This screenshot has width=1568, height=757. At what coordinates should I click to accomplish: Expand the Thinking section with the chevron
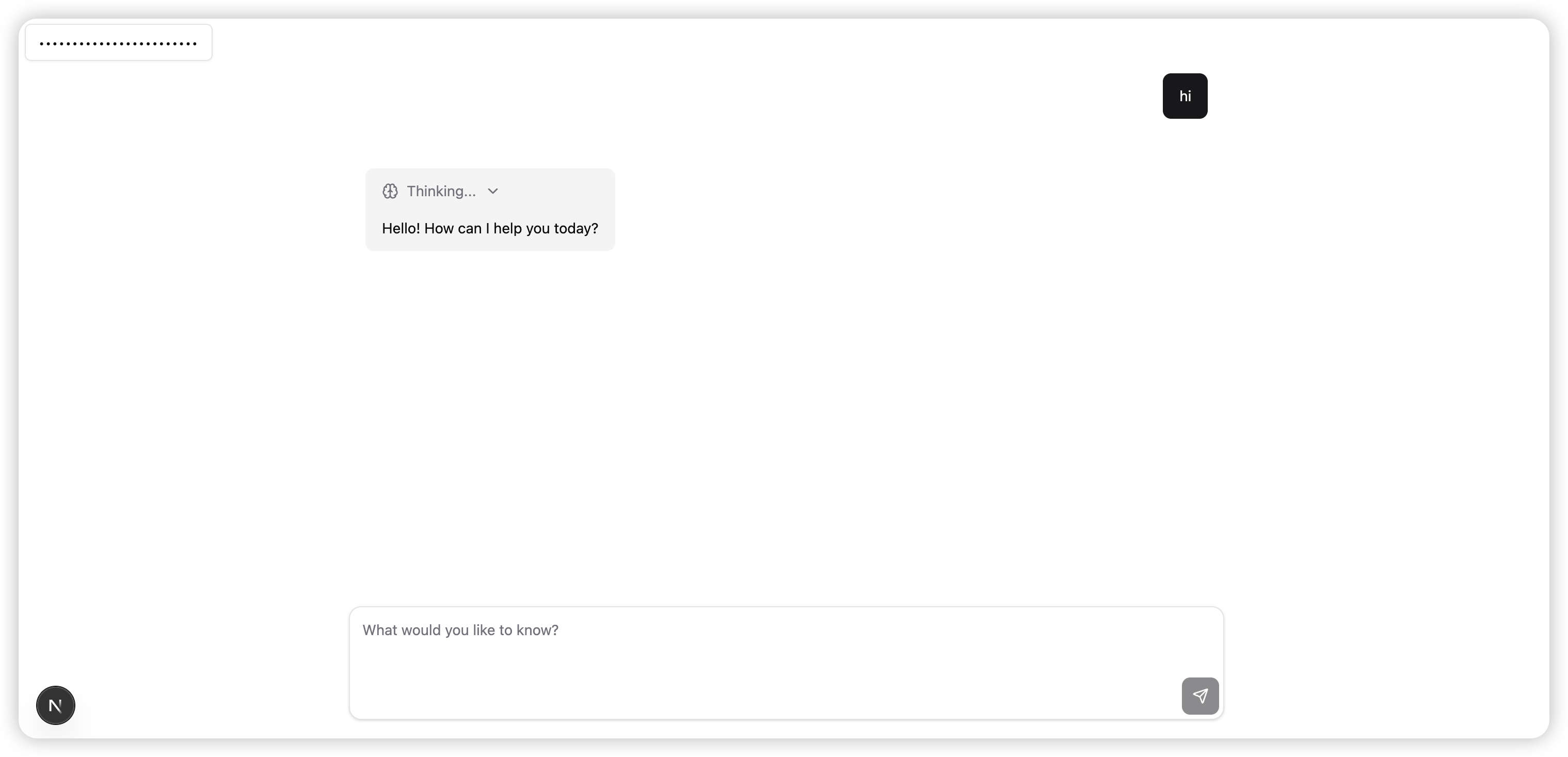tap(493, 191)
